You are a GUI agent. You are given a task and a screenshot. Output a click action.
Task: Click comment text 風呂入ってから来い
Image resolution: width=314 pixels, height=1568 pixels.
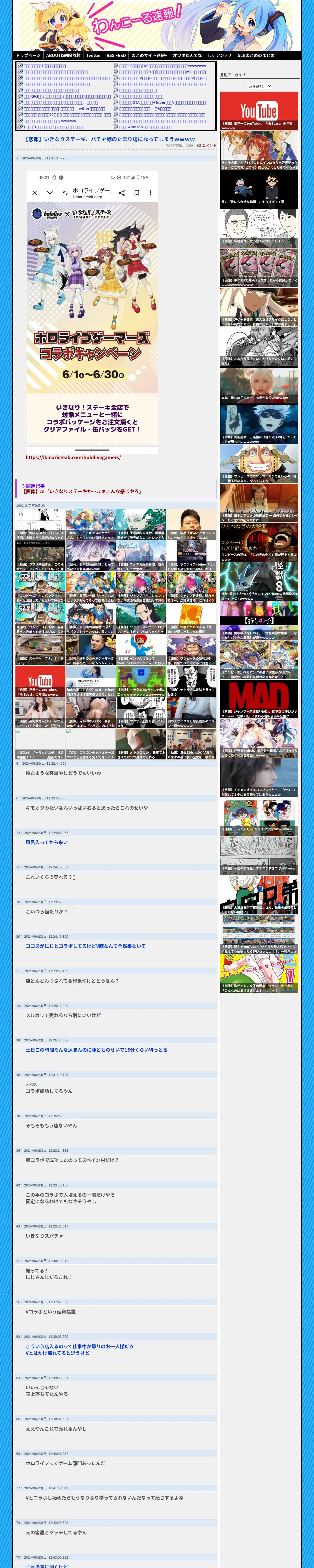click(x=46, y=843)
